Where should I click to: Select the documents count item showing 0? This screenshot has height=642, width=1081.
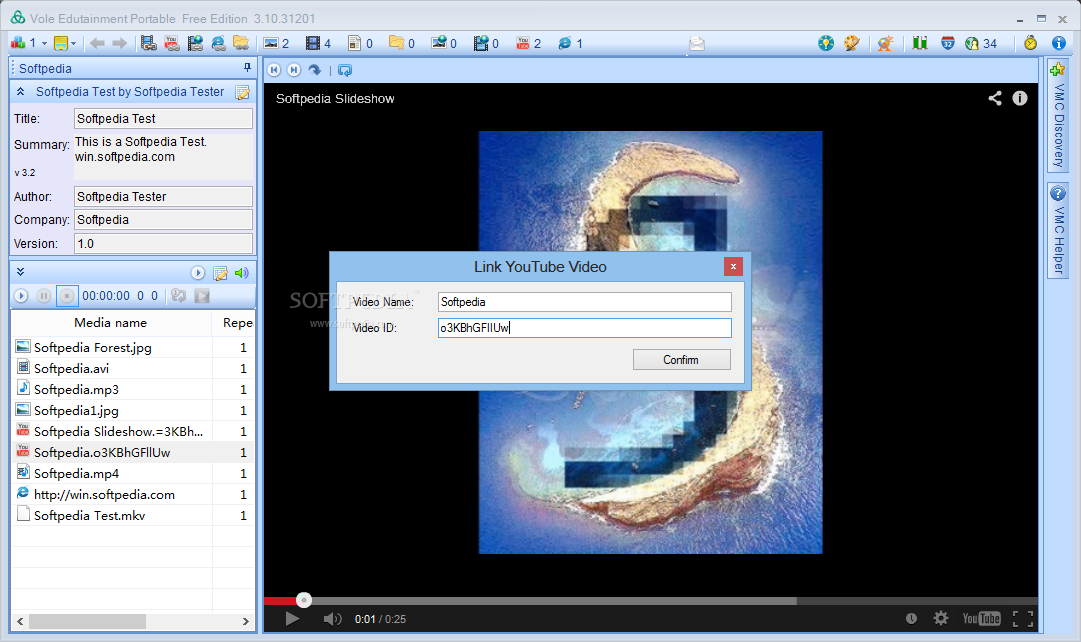pyautogui.click(x=361, y=43)
